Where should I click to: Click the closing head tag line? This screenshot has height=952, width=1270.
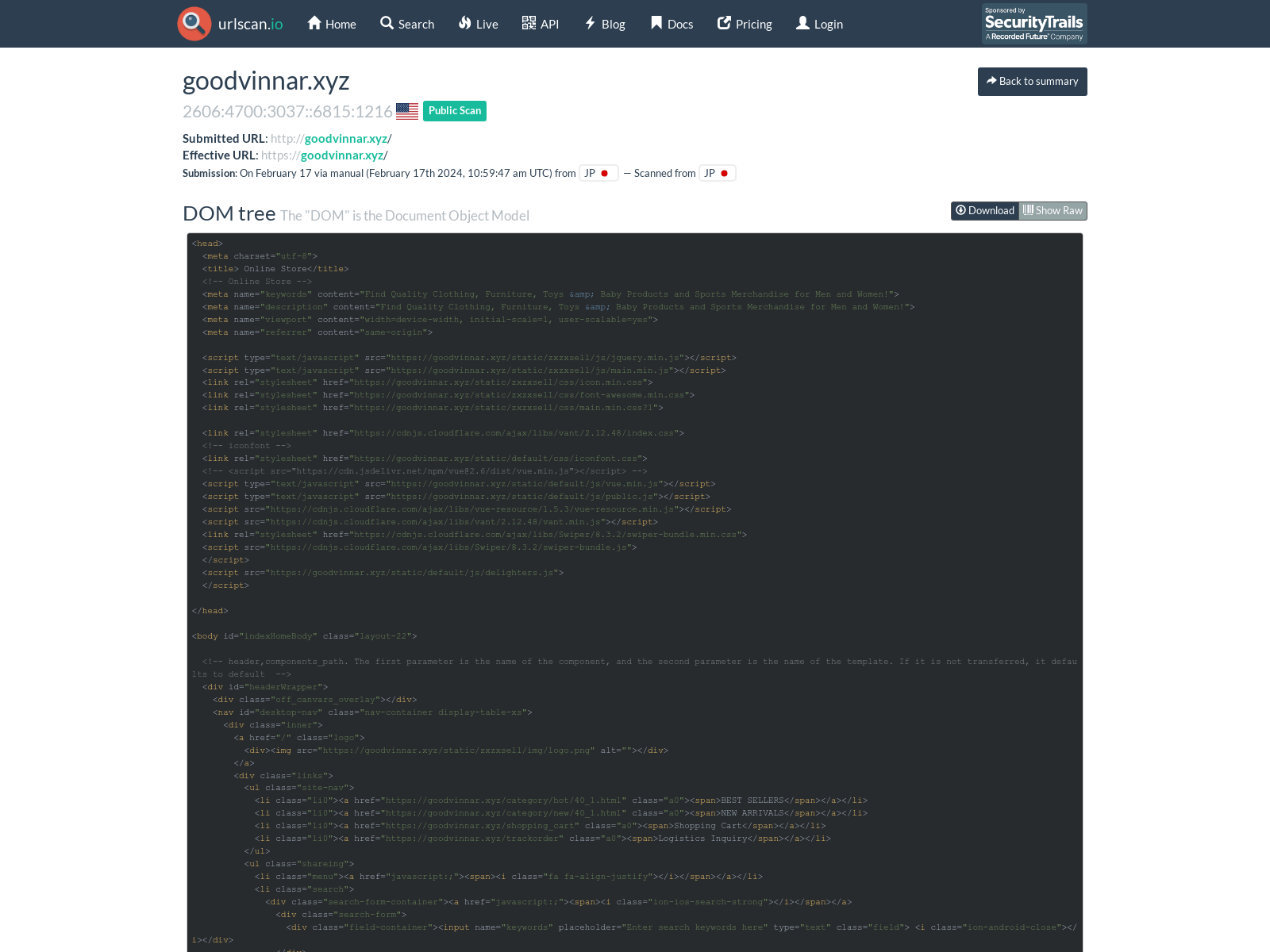[x=210, y=611]
